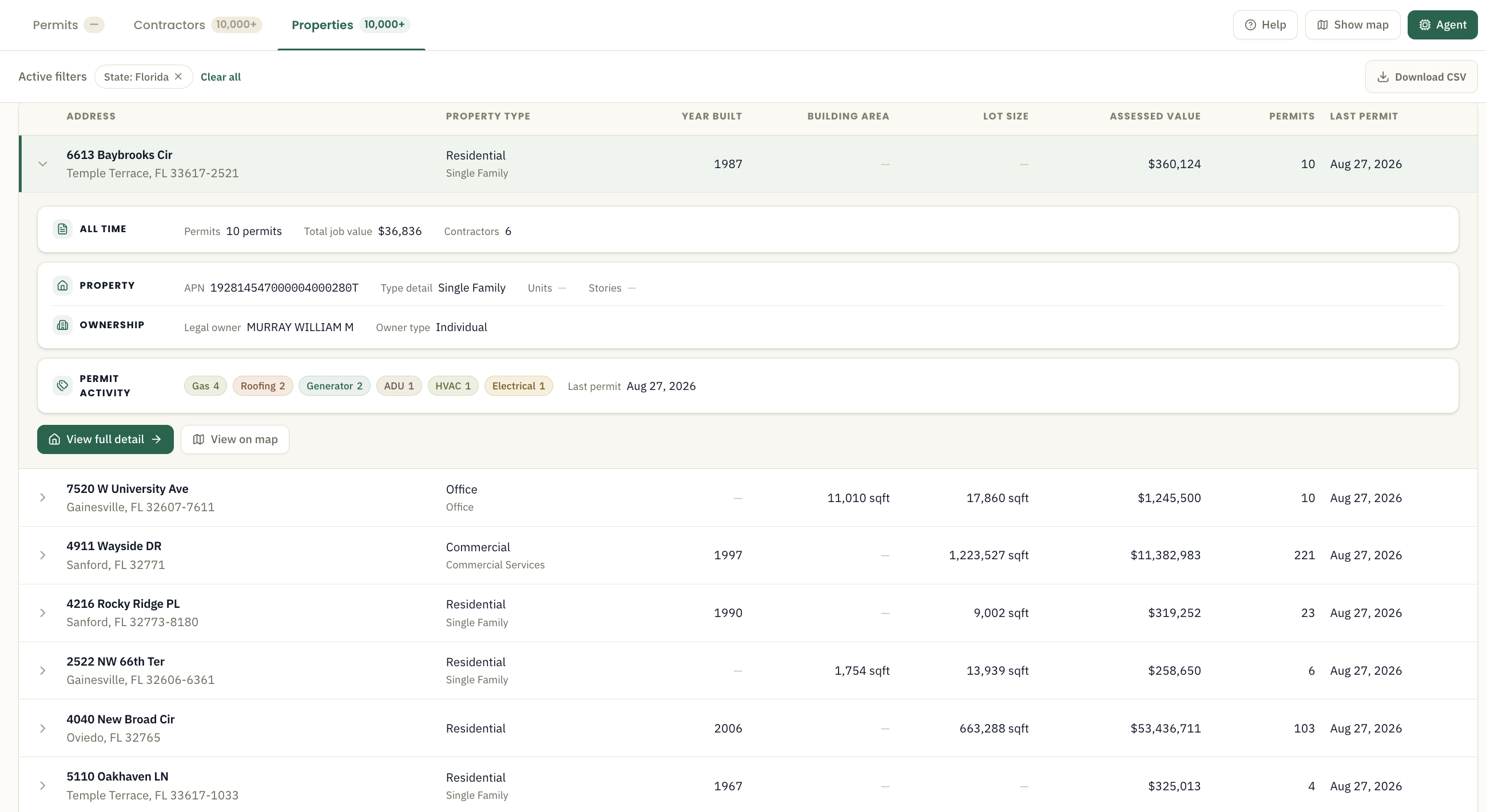Sort by the Building Area column header

(x=848, y=116)
